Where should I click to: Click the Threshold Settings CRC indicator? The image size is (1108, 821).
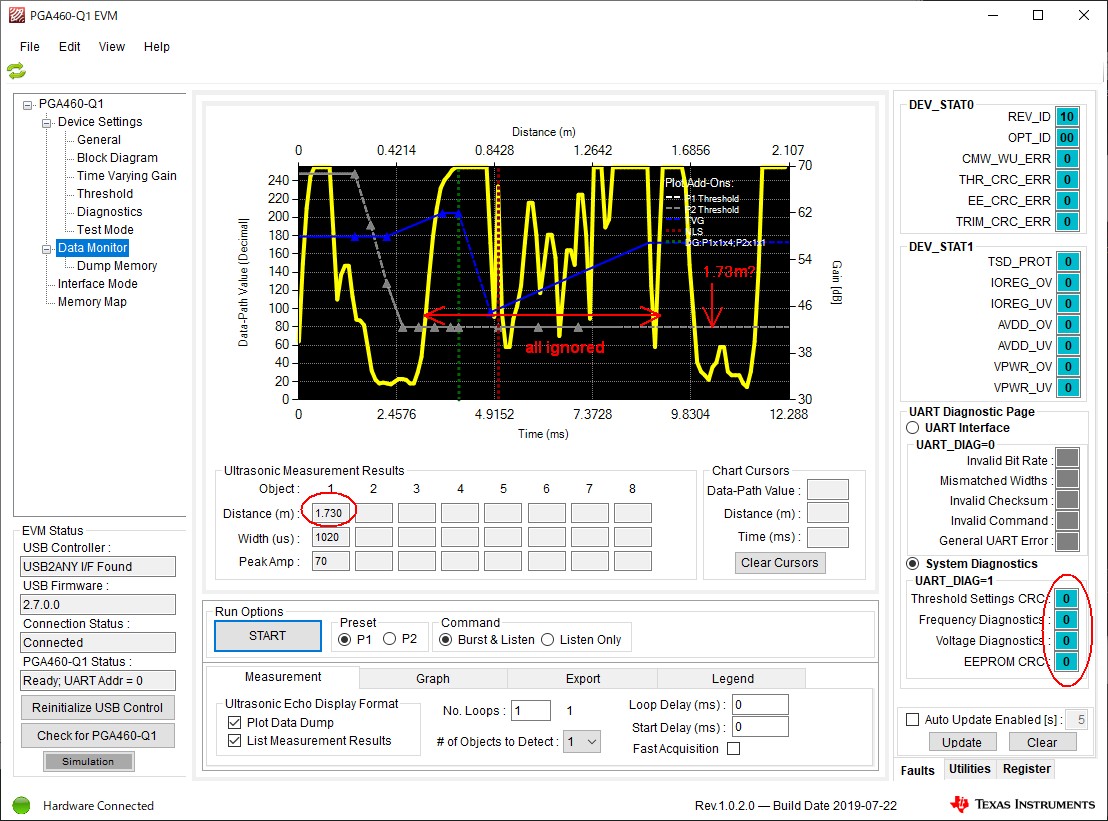[1066, 599]
